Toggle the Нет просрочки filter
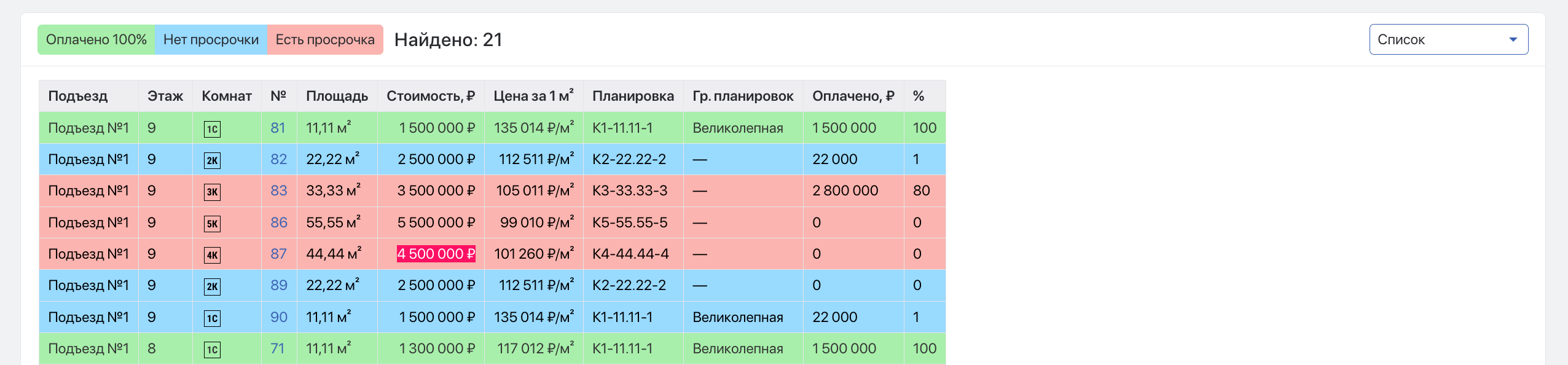The image size is (1568, 365). [x=211, y=39]
